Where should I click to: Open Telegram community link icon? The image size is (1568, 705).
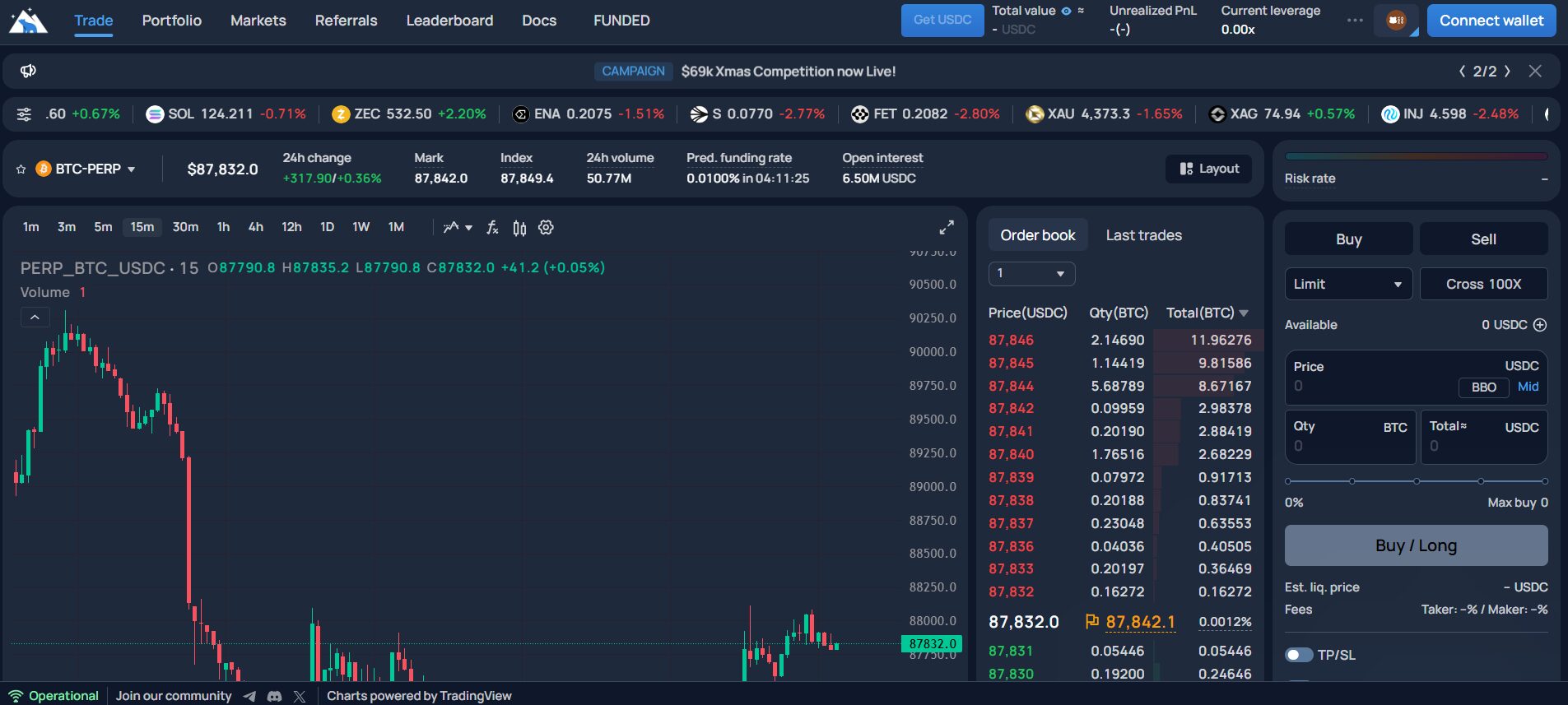(x=249, y=696)
